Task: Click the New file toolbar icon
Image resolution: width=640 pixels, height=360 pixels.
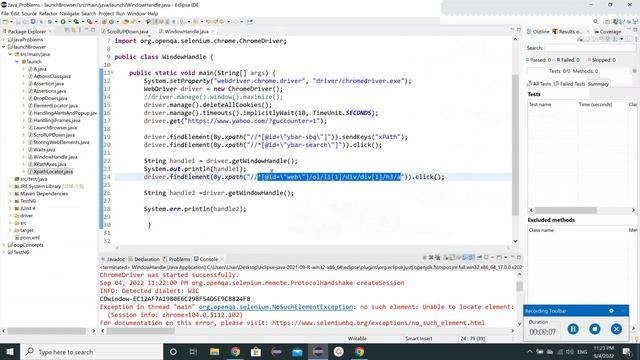Action: (5, 22)
